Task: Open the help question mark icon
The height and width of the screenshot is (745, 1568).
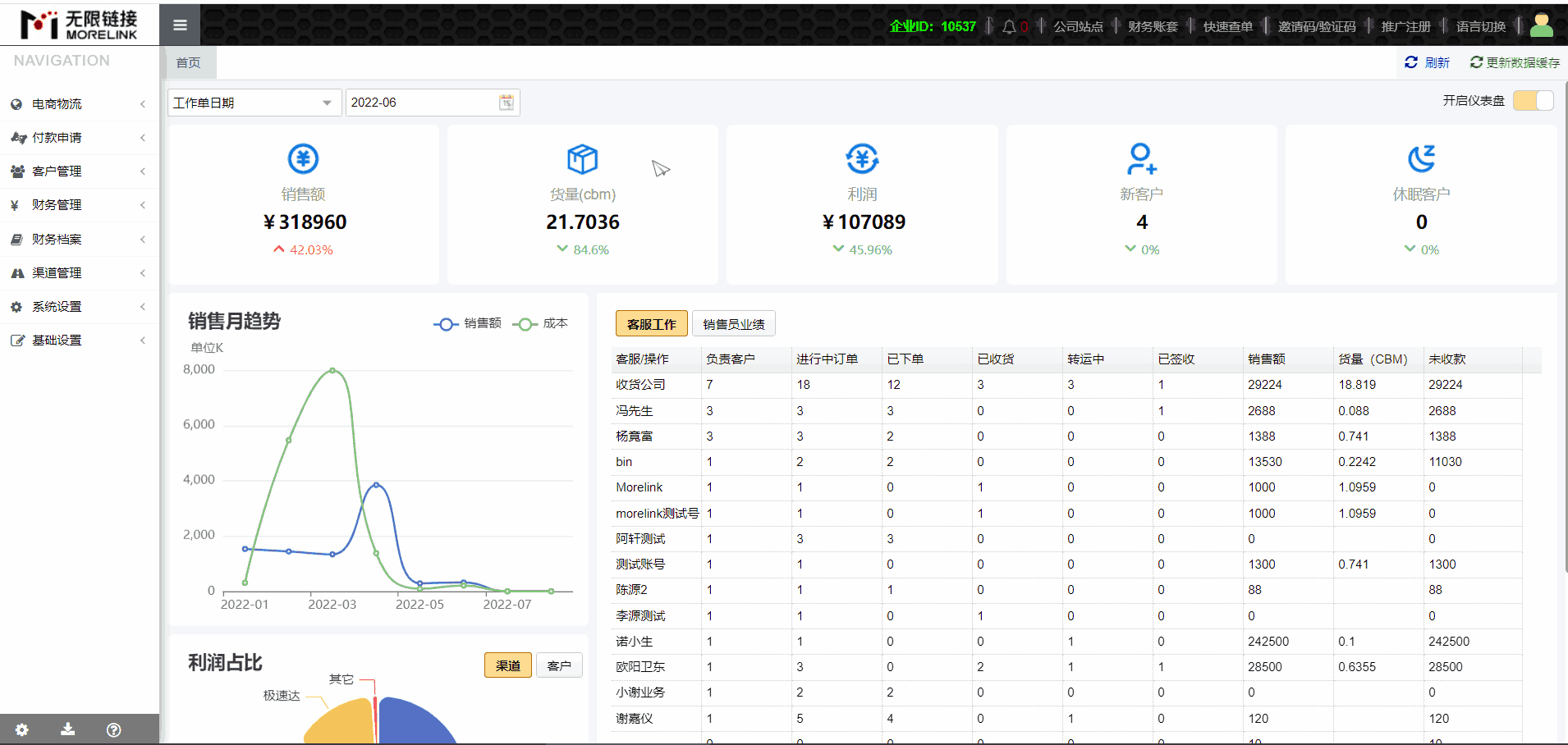Action: (112, 729)
